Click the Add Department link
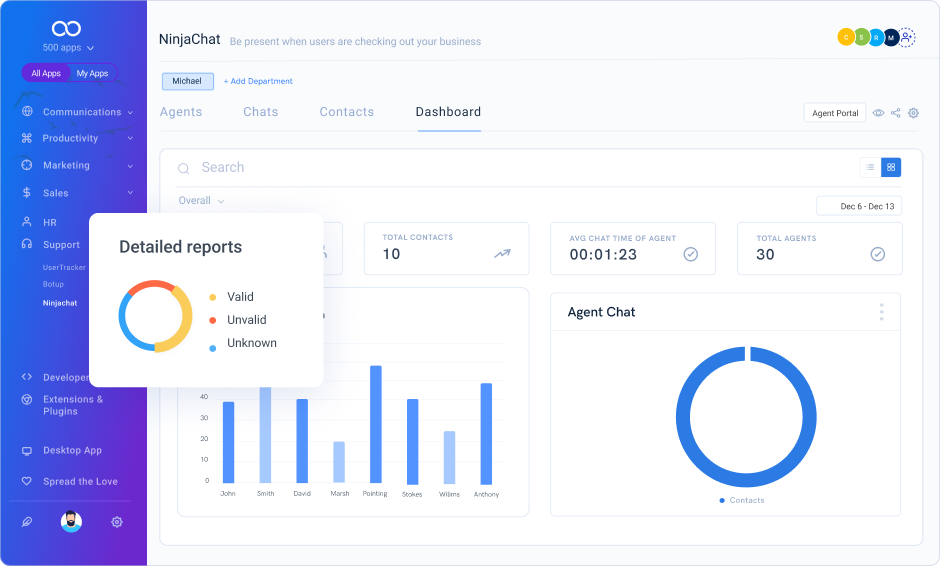940x566 pixels. tap(258, 81)
